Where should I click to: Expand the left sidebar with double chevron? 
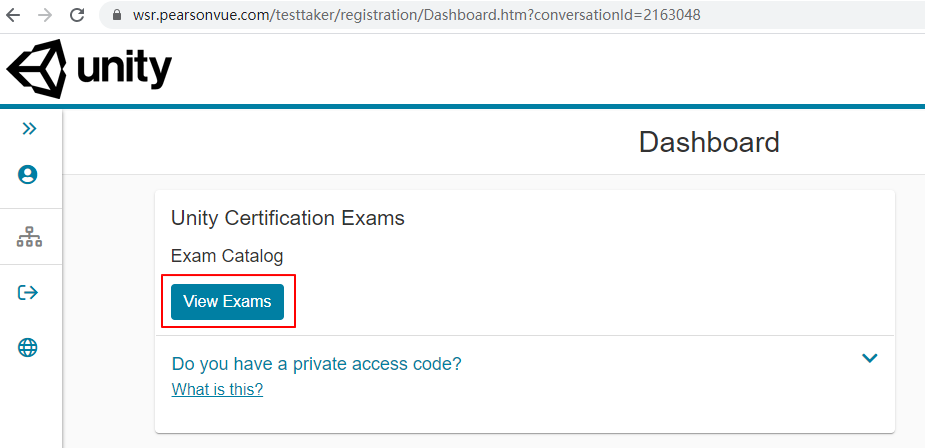coord(29,128)
